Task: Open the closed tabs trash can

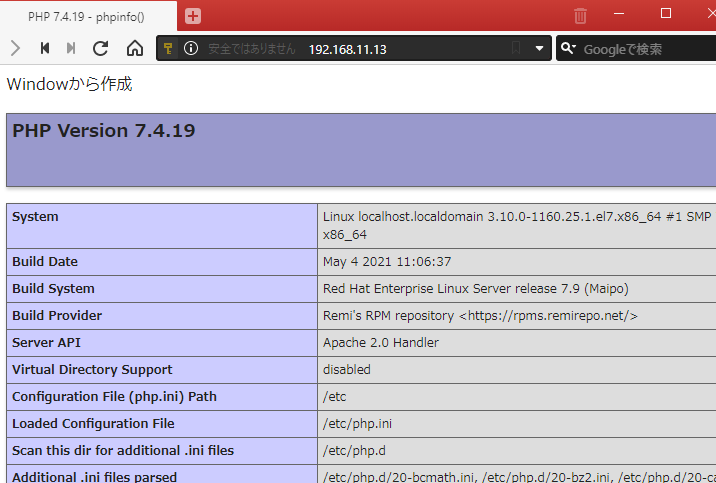Action: click(x=580, y=16)
